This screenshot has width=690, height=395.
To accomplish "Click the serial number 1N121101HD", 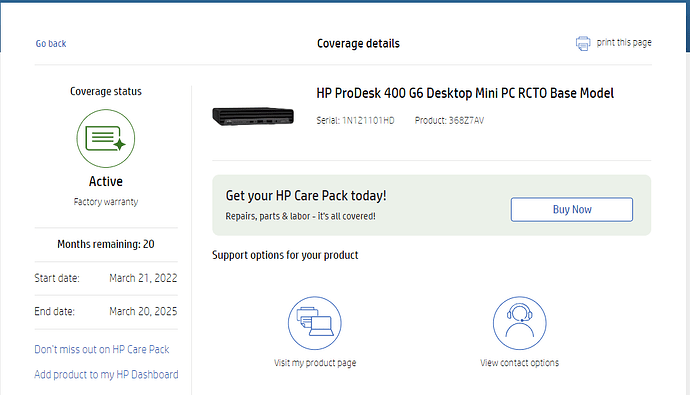I will 368,121.
